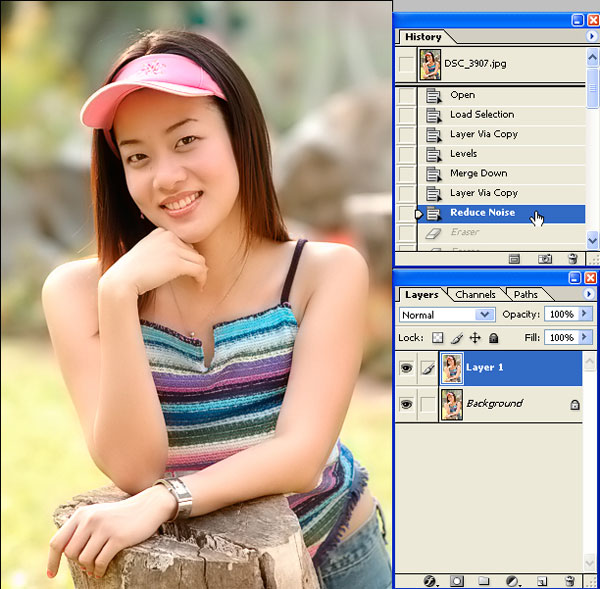600x589 pixels.
Task: Delete layer with Layers panel trash icon
Action: coord(570,581)
